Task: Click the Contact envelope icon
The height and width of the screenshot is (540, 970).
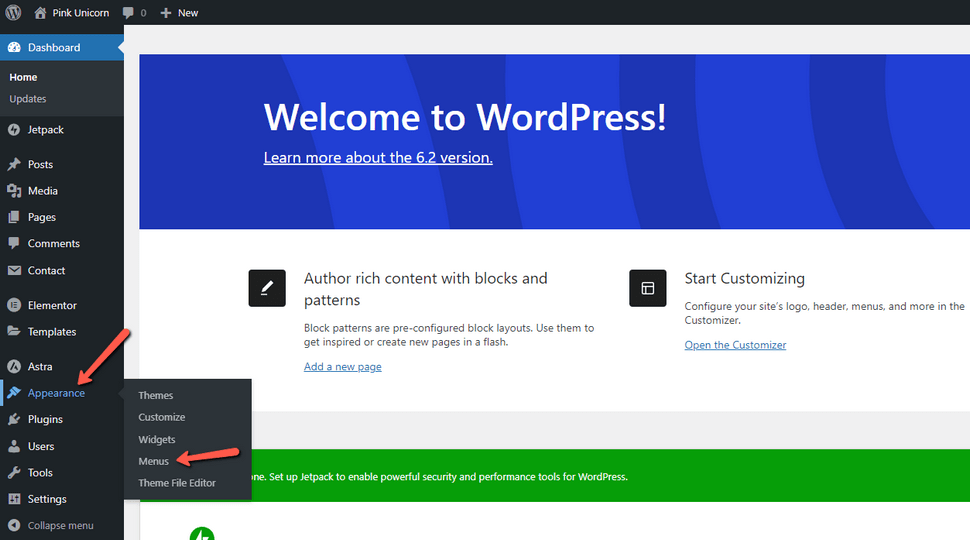Action: pos(14,270)
